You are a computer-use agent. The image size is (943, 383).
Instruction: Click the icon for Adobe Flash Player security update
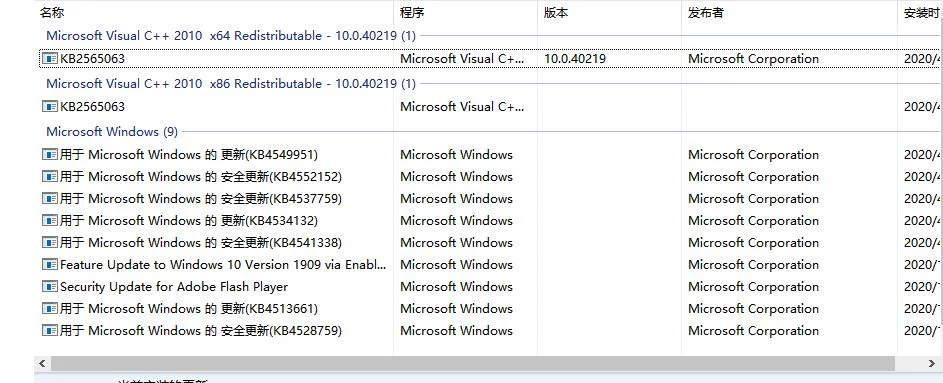(50, 287)
